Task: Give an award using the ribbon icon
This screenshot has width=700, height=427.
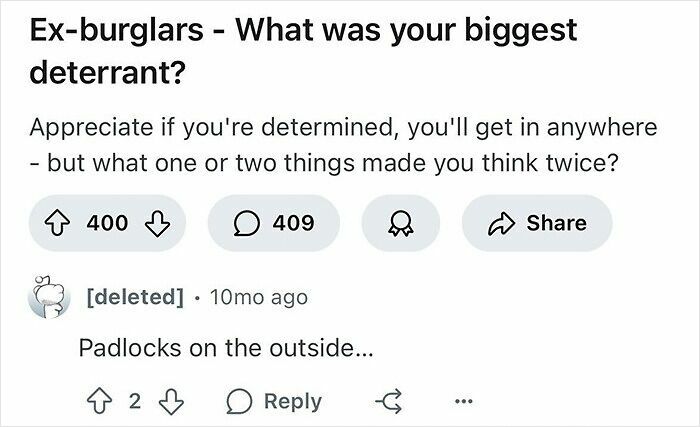Action: (400, 223)
